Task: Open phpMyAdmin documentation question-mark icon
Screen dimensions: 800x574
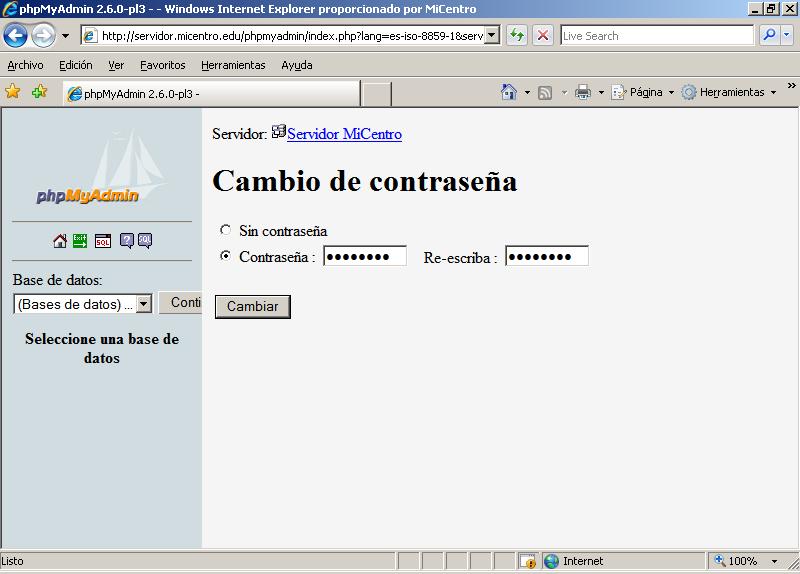Action: pyautogui.click(x=127, y=241)
